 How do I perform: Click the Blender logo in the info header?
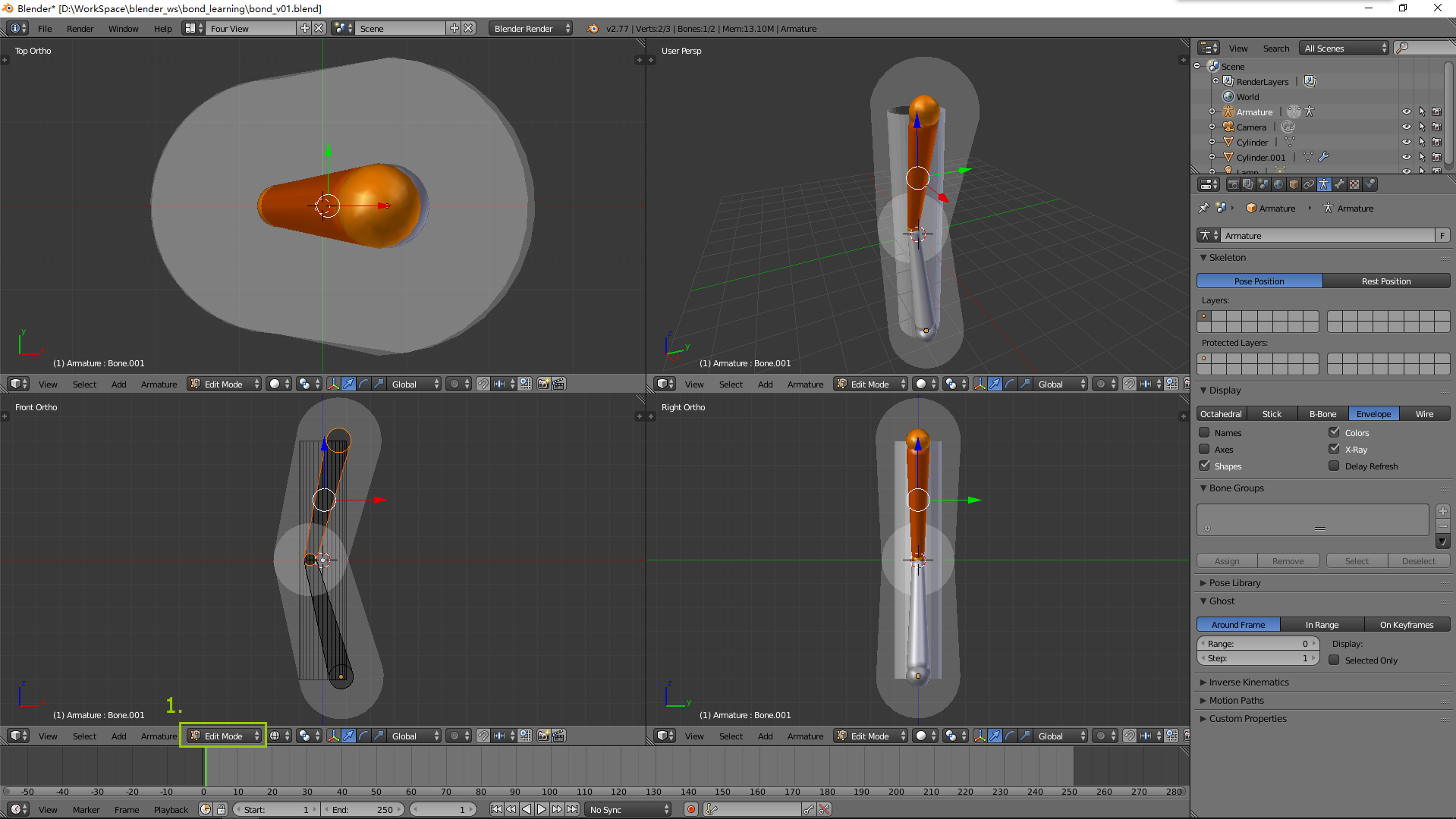point(592,29)
